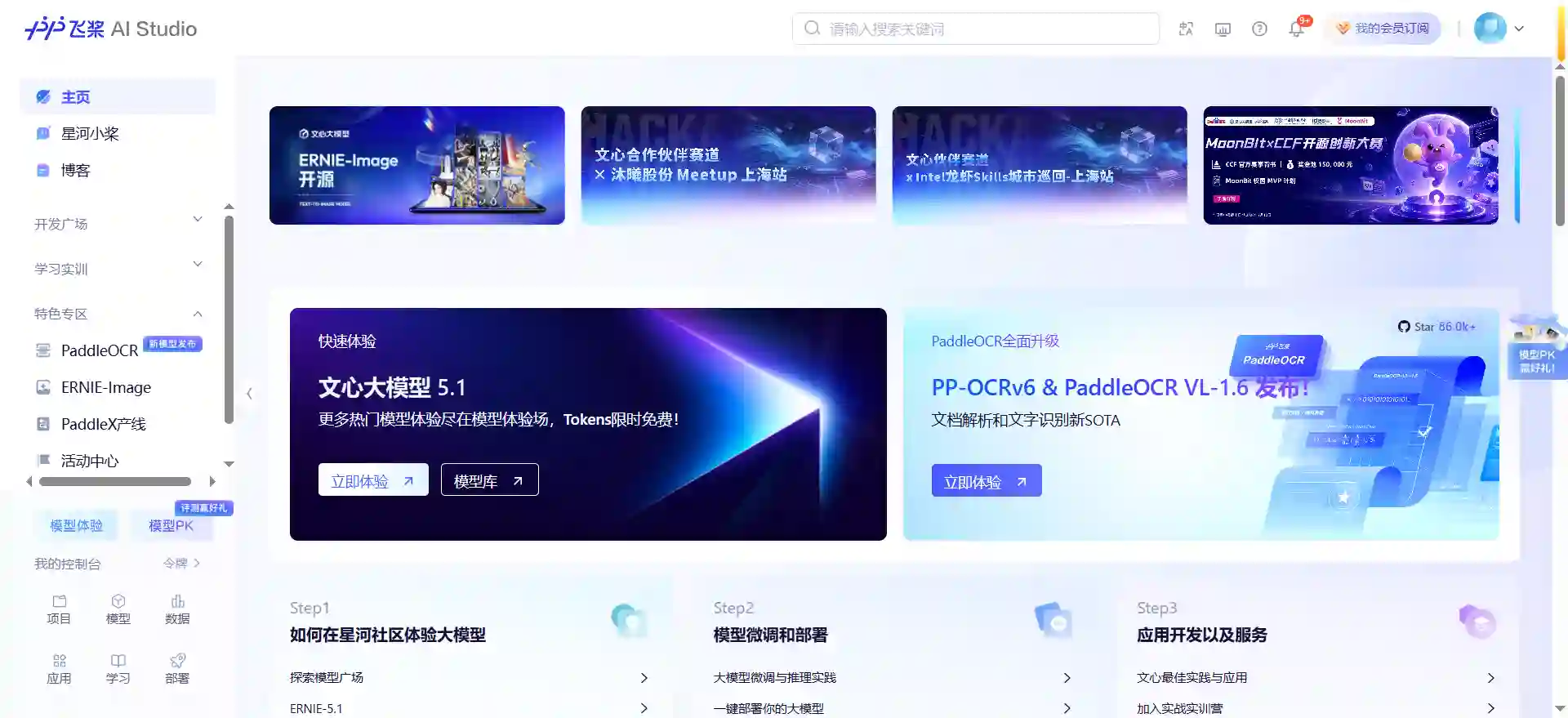Open 应用 in my console
Viewport: 1568px width, 718px height.
(x=59, y=669)
